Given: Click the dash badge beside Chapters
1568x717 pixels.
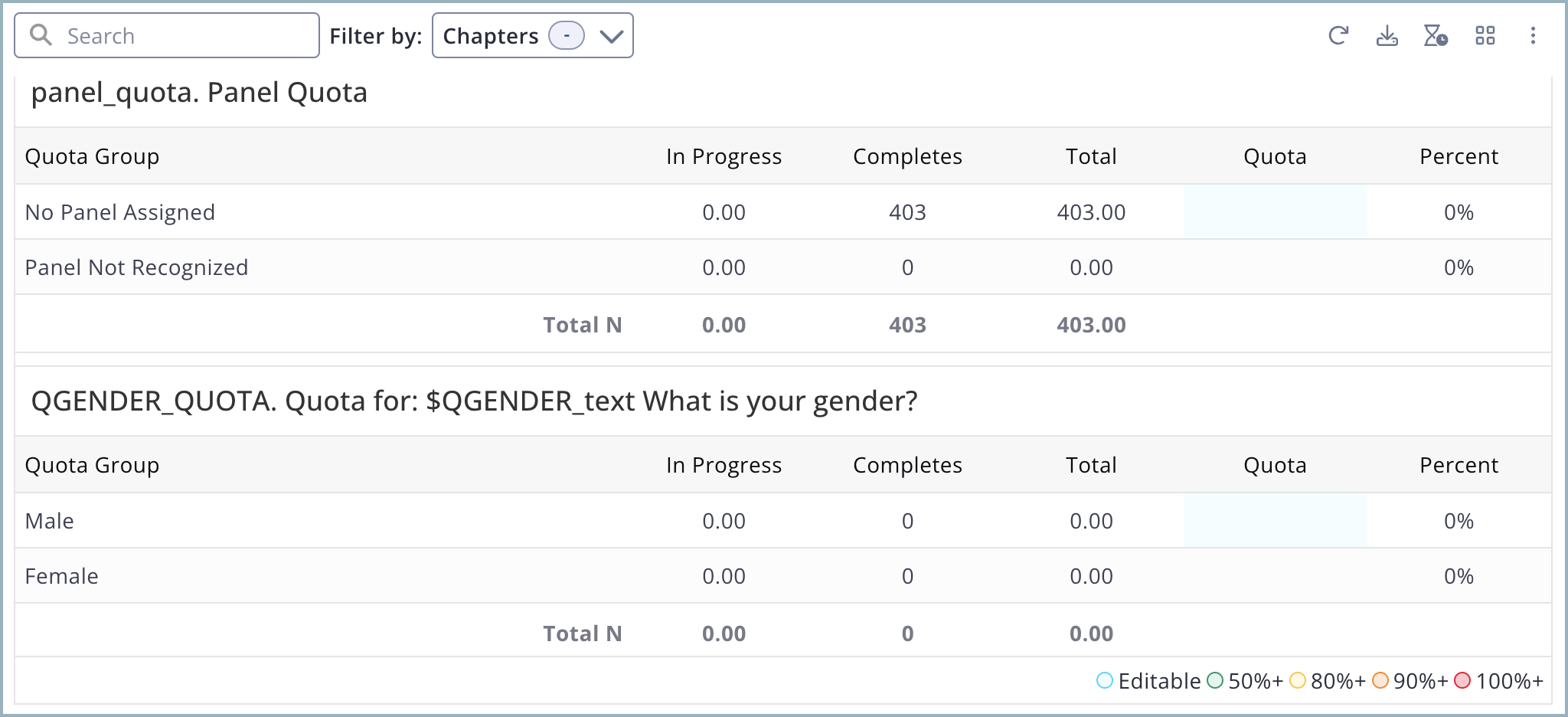Looking at the screenshot, I should [567, 36].
